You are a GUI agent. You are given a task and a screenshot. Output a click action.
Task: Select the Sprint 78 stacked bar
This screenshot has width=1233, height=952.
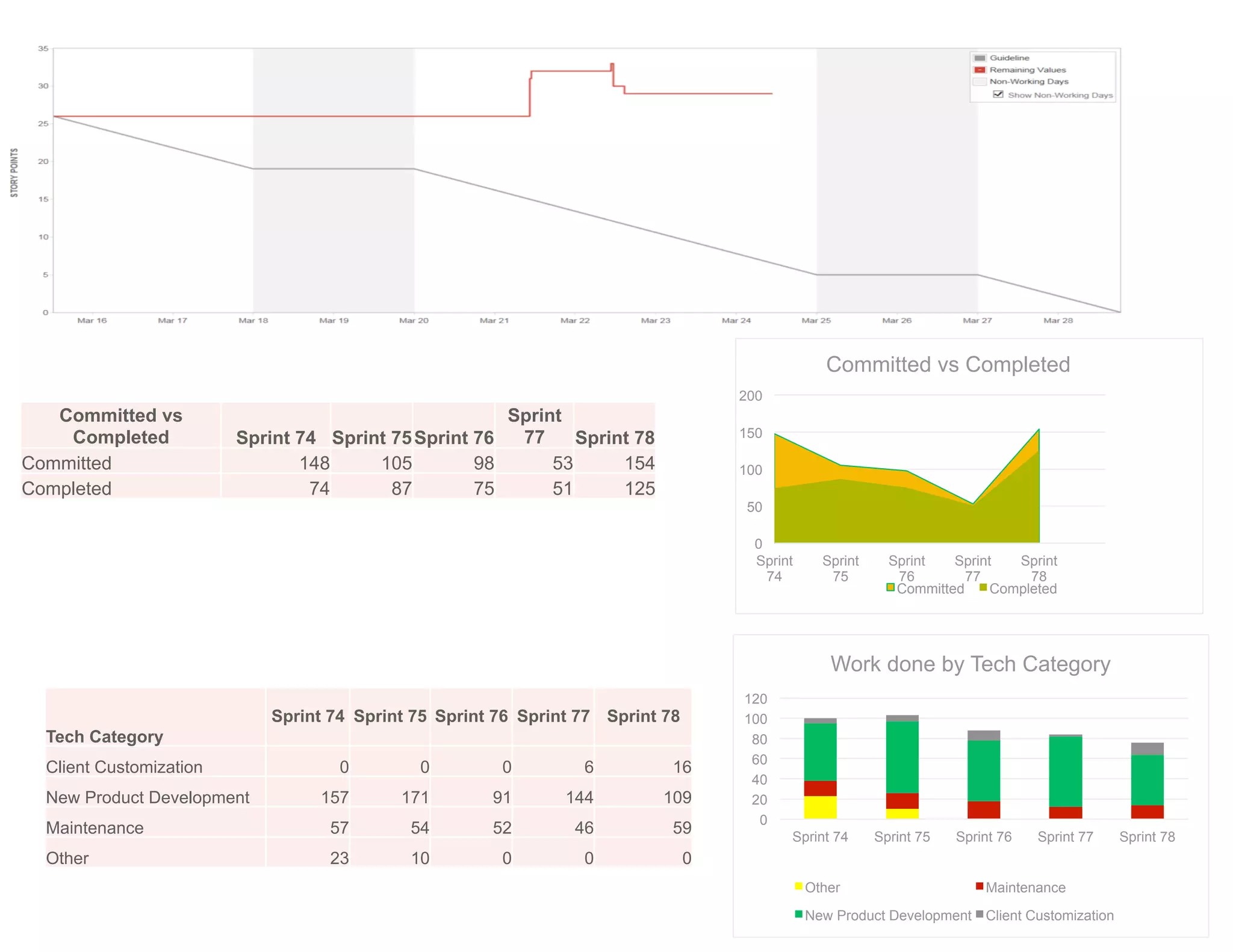(1147, 780)
